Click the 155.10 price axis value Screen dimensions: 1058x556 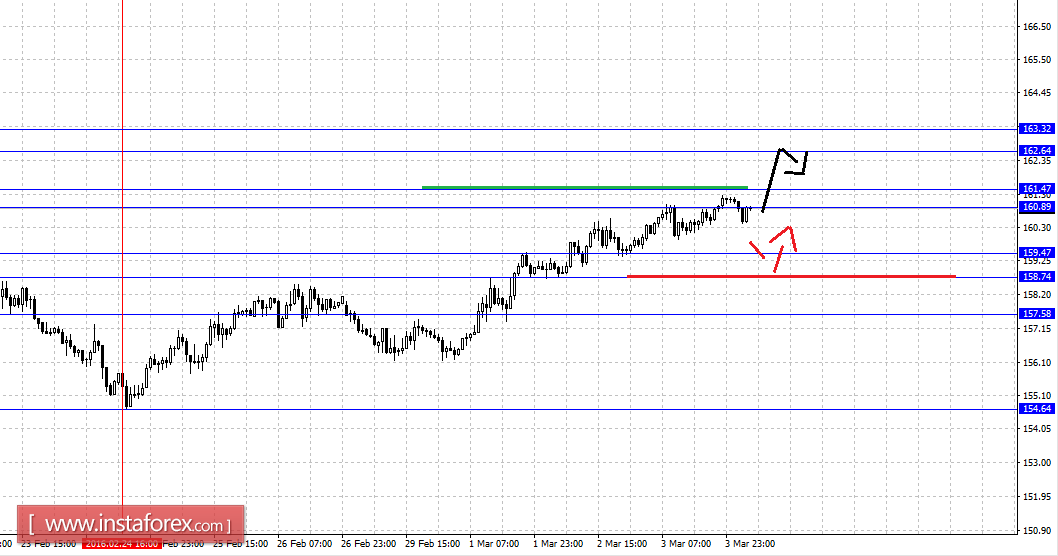point(1037,395)
